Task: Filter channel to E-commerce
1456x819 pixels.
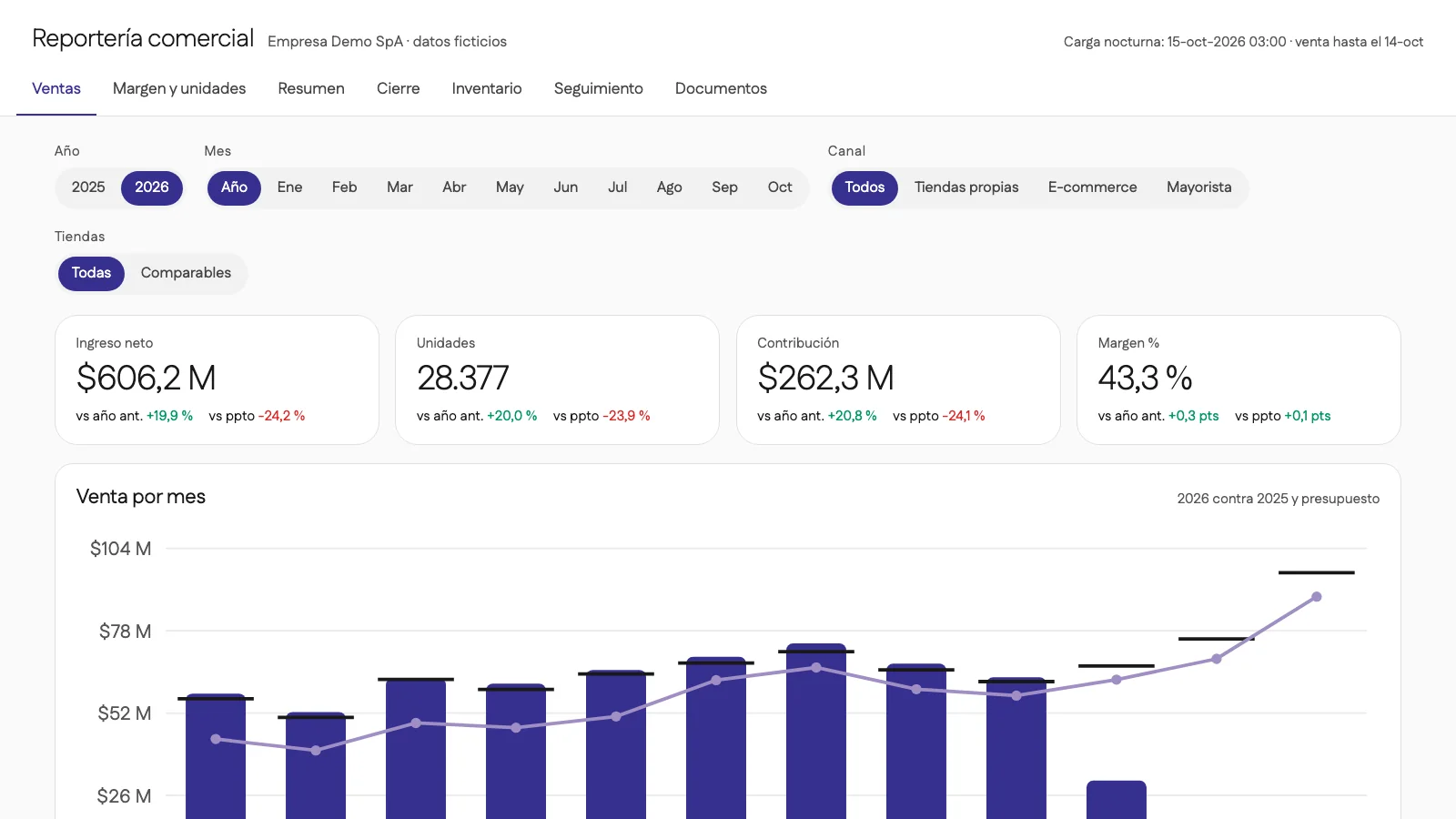Action: pyautogui.click(x=1092, y=187)
